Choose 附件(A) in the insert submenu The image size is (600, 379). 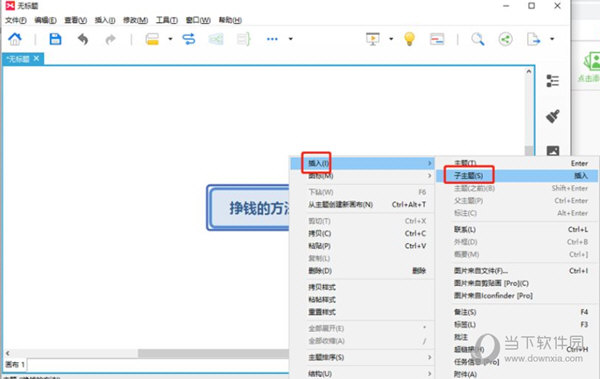(x=517, y=374)
